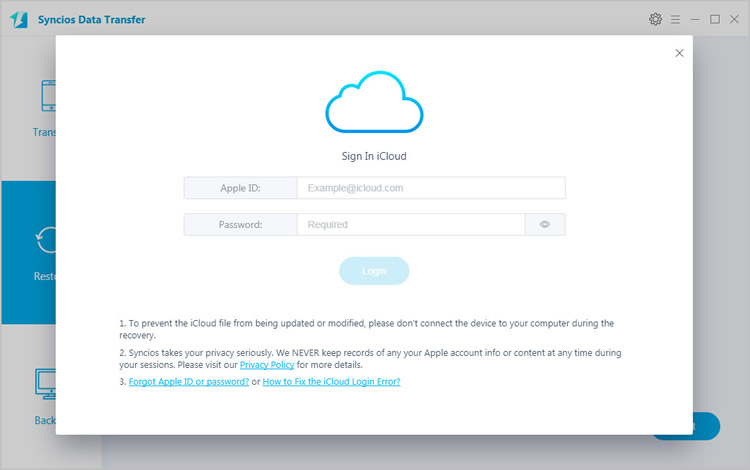Click the Syncios logo icon
750x470 pixels.
coord(19,20)
